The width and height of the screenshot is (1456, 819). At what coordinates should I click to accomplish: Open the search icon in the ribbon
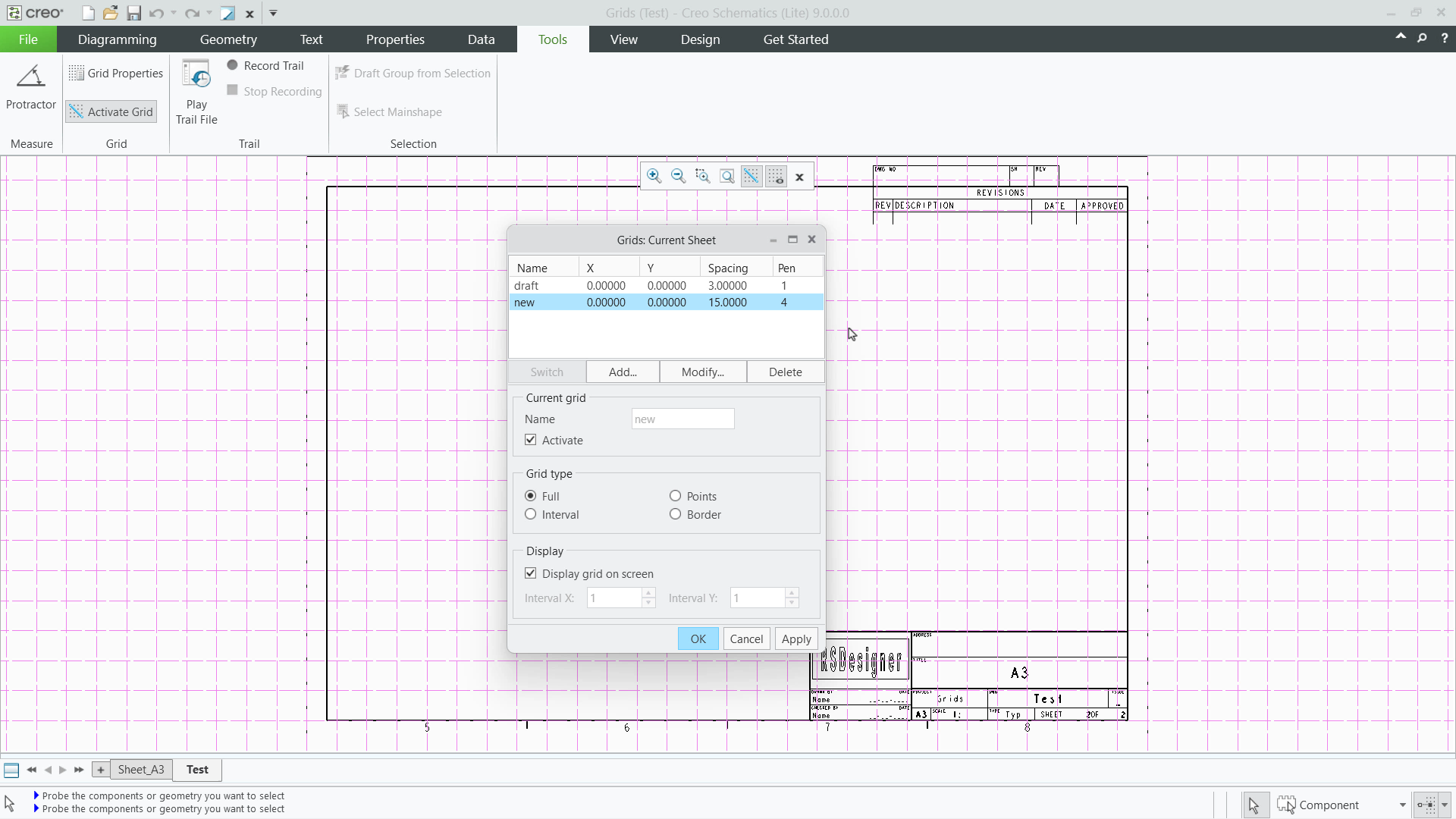click(1422, 38)
